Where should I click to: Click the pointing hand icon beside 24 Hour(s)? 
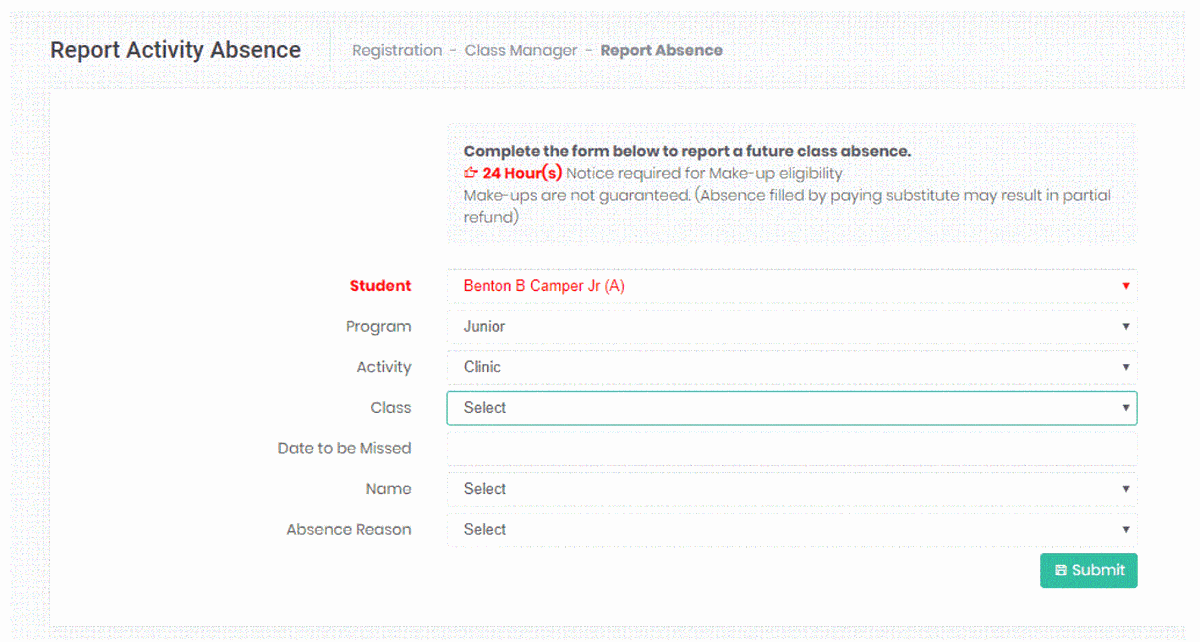[x=471, y=174]
